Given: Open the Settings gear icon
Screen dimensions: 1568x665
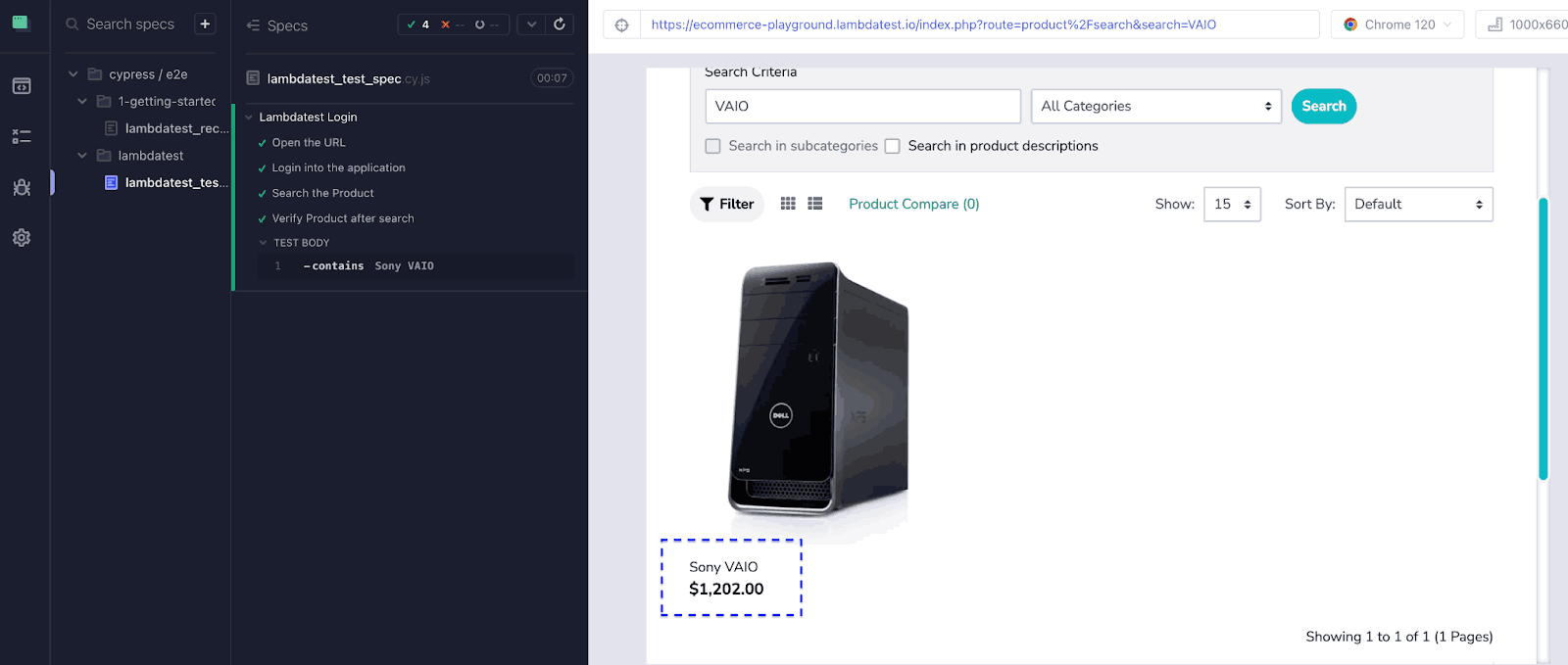Looking at the screenshot, I should pyautogui.click(x=22, y=238).
